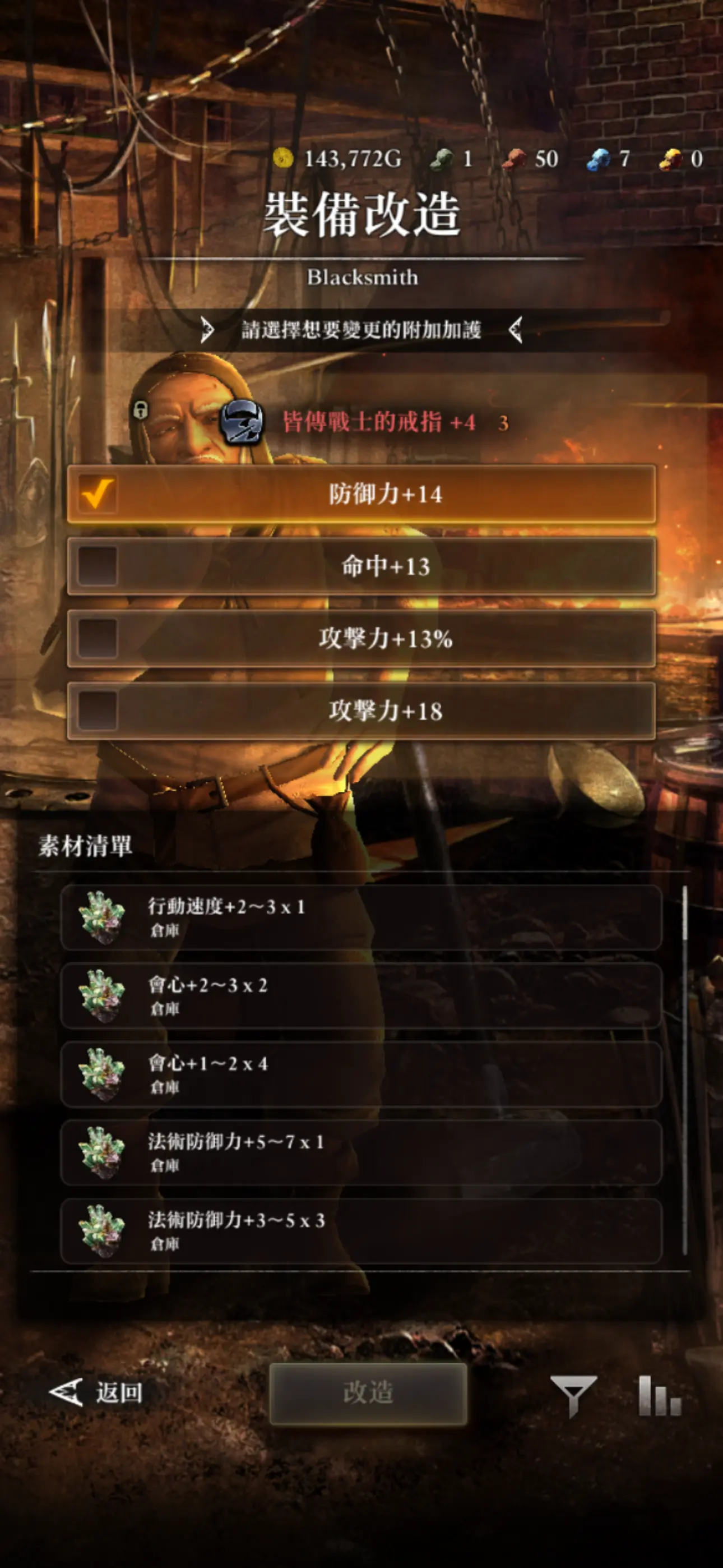Tap the green ore material icon
Viewport: 723px width, 1568px height.
pos(442,159)
